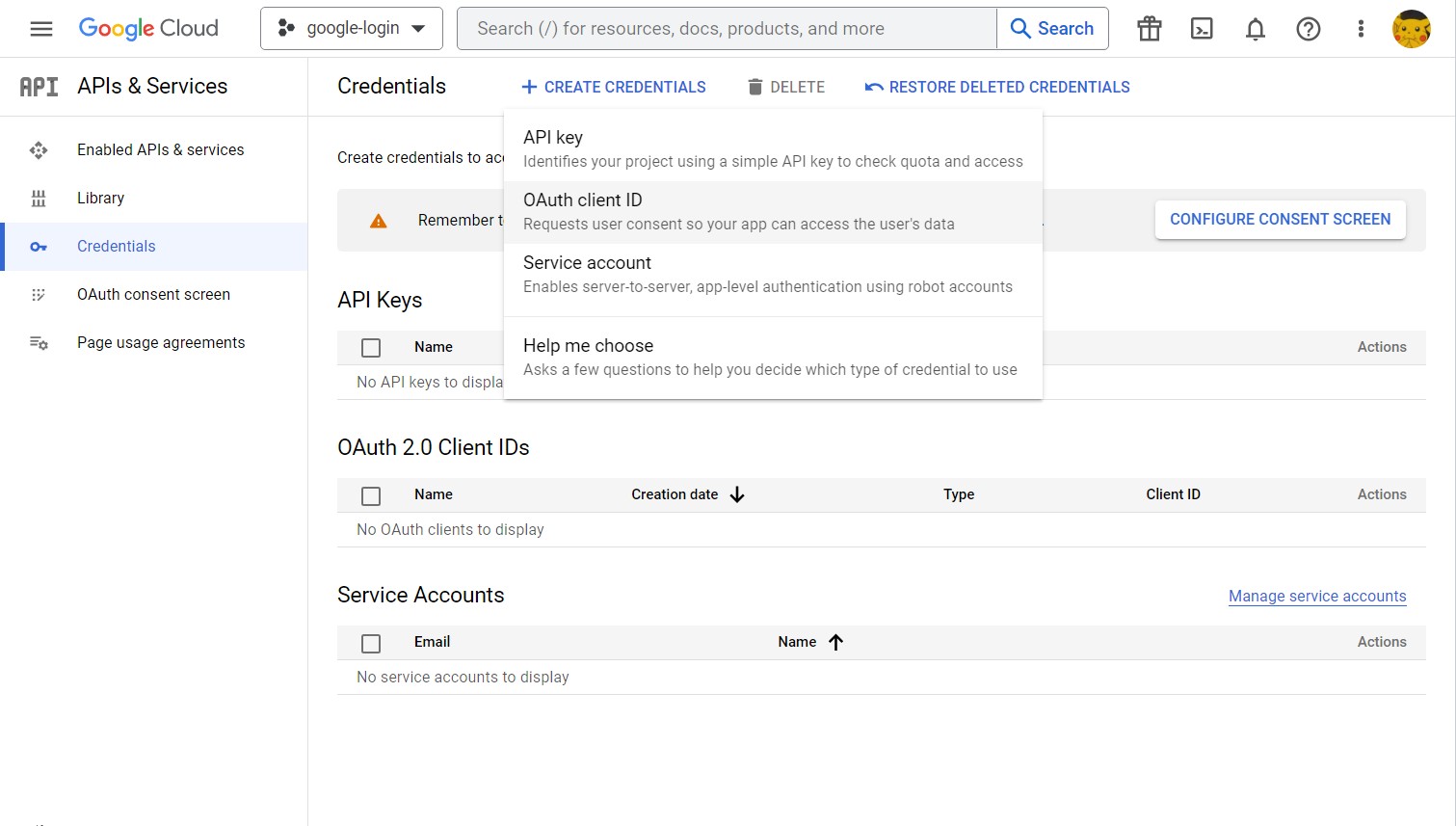Click CREATE CREDENTIALS button
The width and height of the screenshot is (1456, 826).
pos(613,87)
